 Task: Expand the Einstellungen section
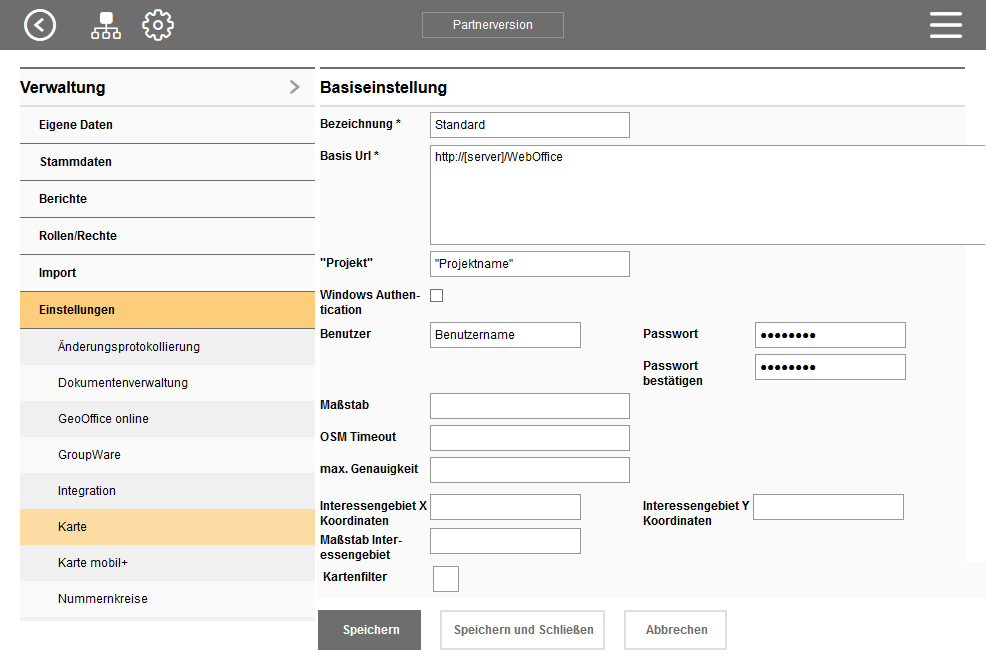(x=167, y=310)
